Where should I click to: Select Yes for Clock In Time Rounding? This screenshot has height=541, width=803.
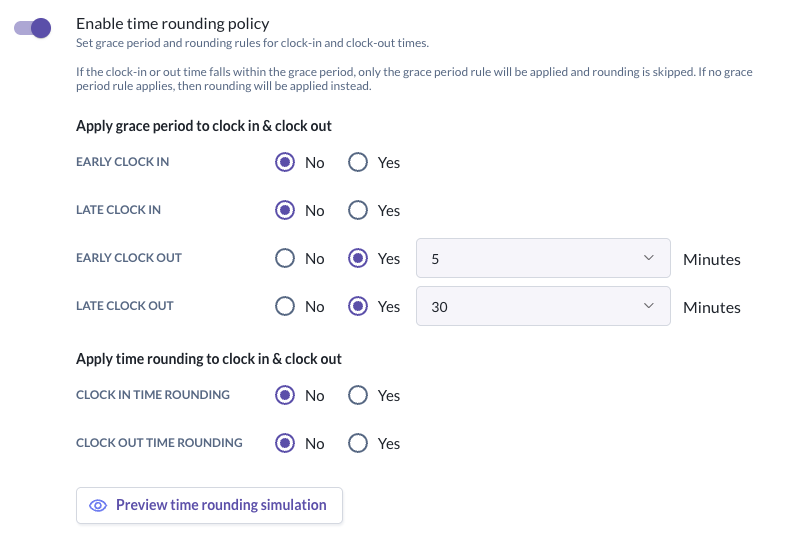click(358, 395)
